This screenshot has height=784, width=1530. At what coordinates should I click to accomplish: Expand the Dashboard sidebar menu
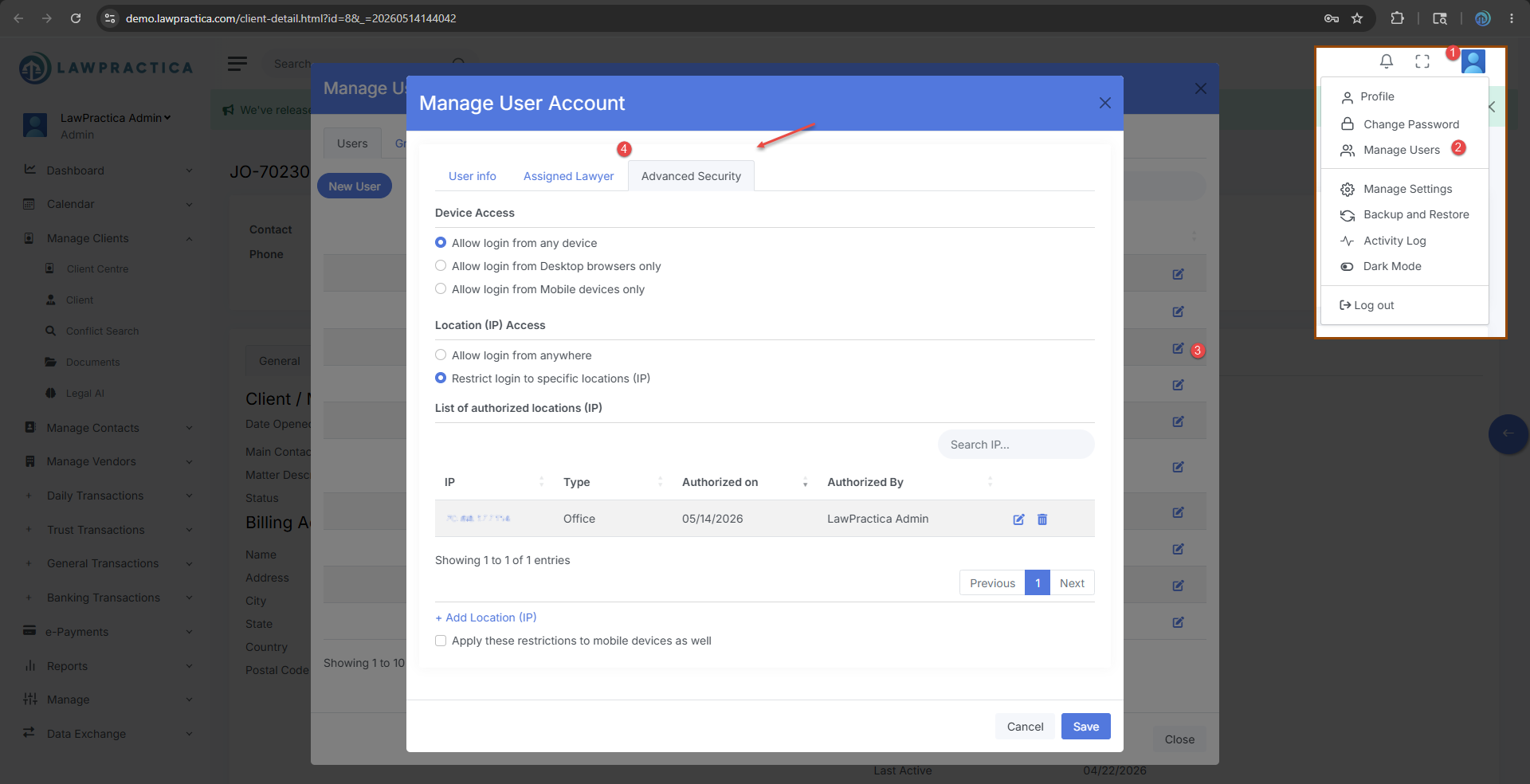189,171
